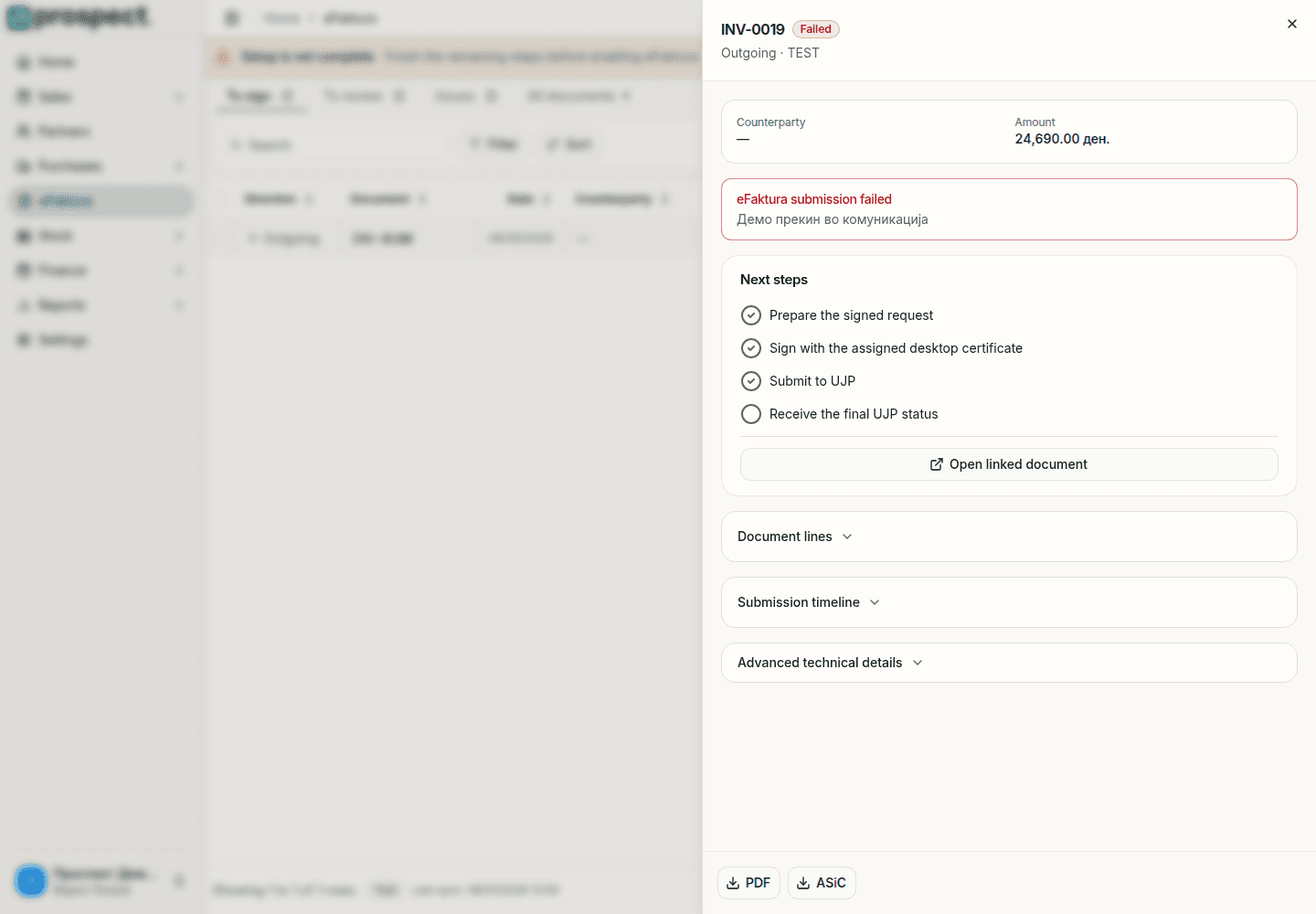Click the 'eFaktura submission failed' error heading
This screenshot has width=1316, height=914.
coord(814,199)
